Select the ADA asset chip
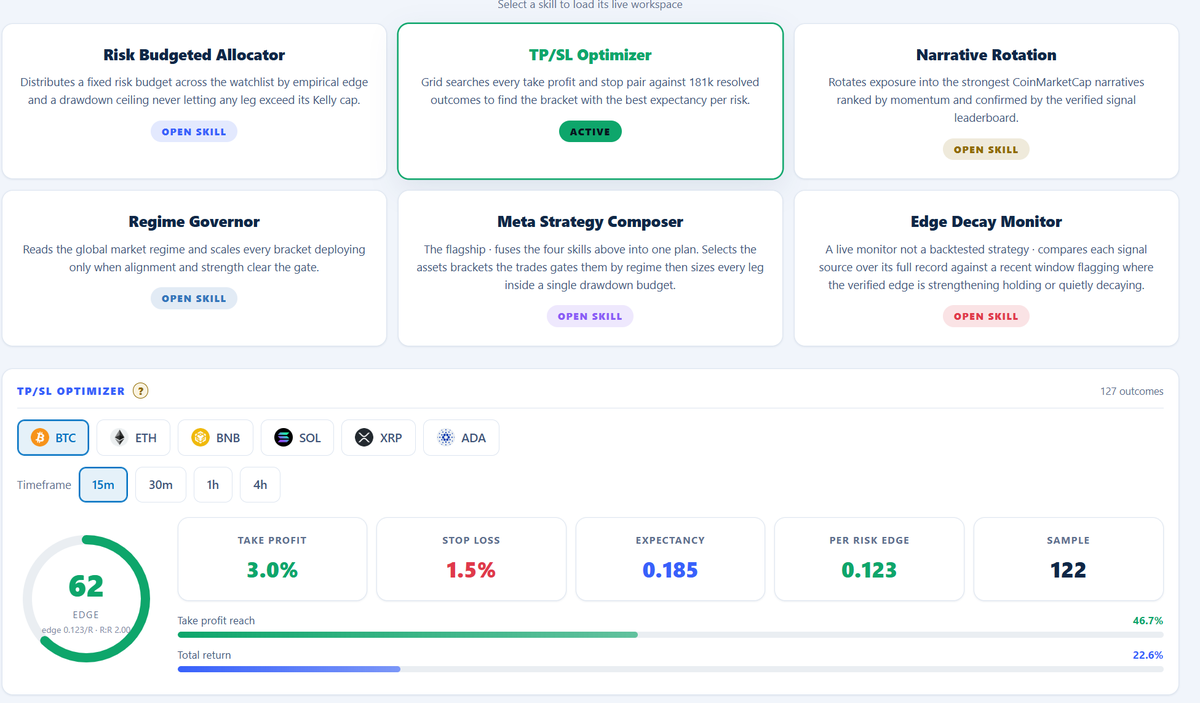Image resolution: width=1200 pixels, height=703 pixels. tap(461, 438)
